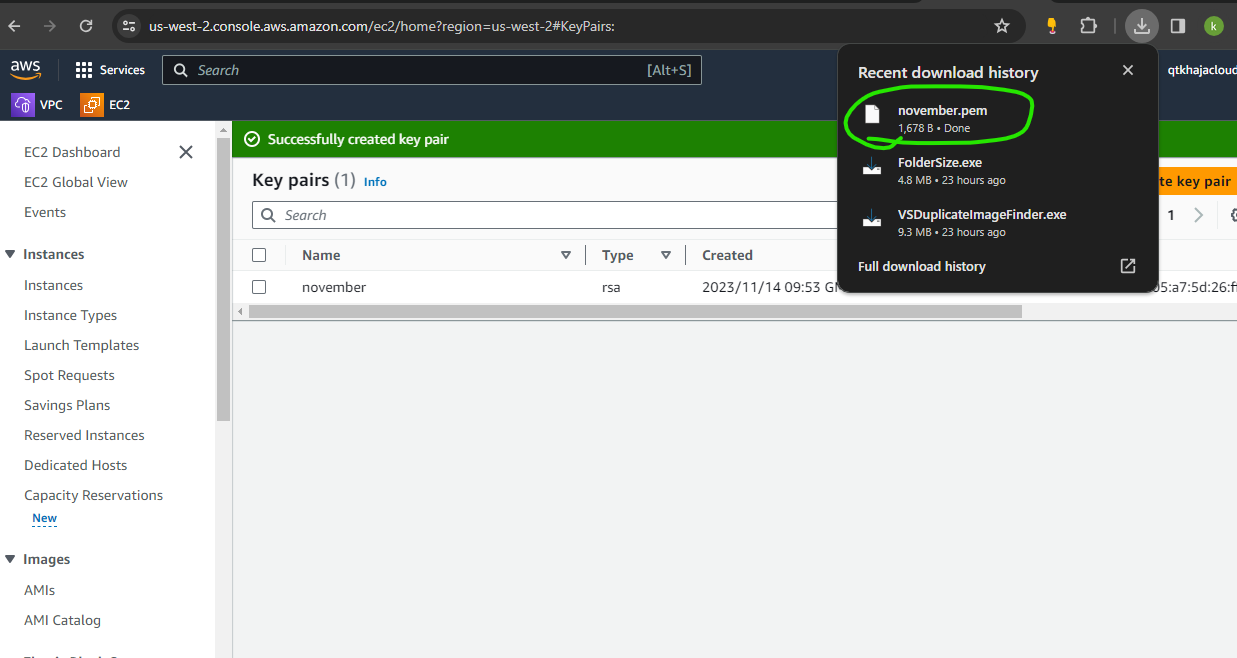Click the New badge under Capacity Reservations
Screen dimensions: 1237x658
click(44, 518)
